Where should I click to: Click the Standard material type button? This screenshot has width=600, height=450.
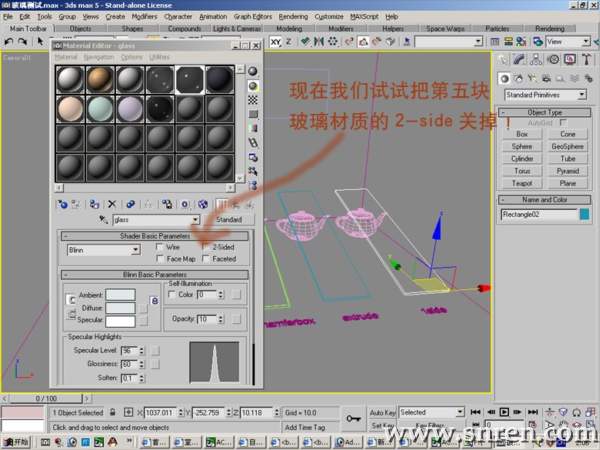tap(229, 220)
